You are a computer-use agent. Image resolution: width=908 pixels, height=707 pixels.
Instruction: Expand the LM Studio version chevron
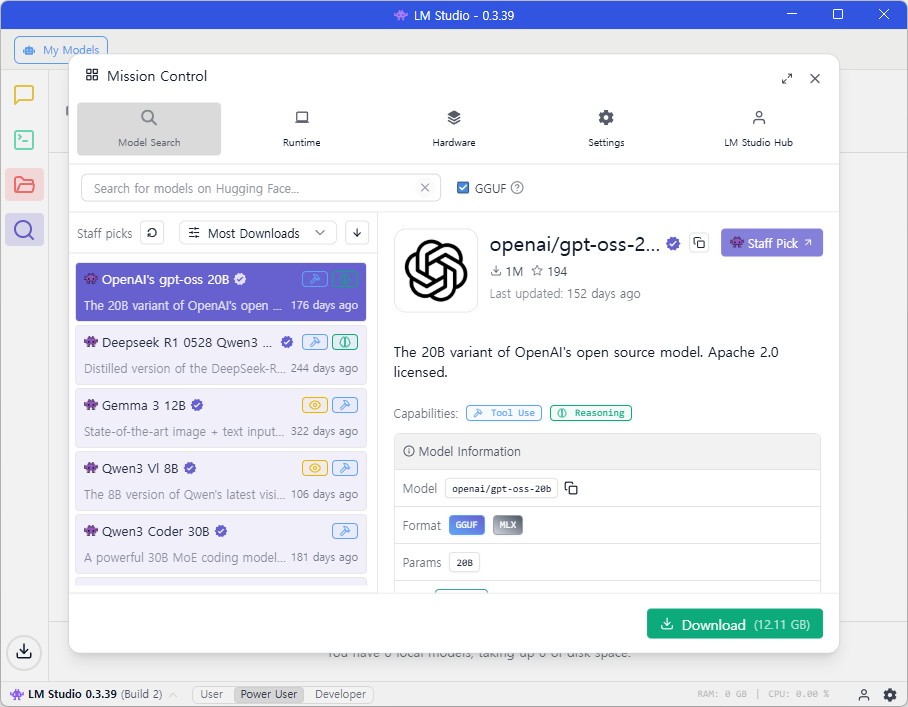click(x=173, y=694)
